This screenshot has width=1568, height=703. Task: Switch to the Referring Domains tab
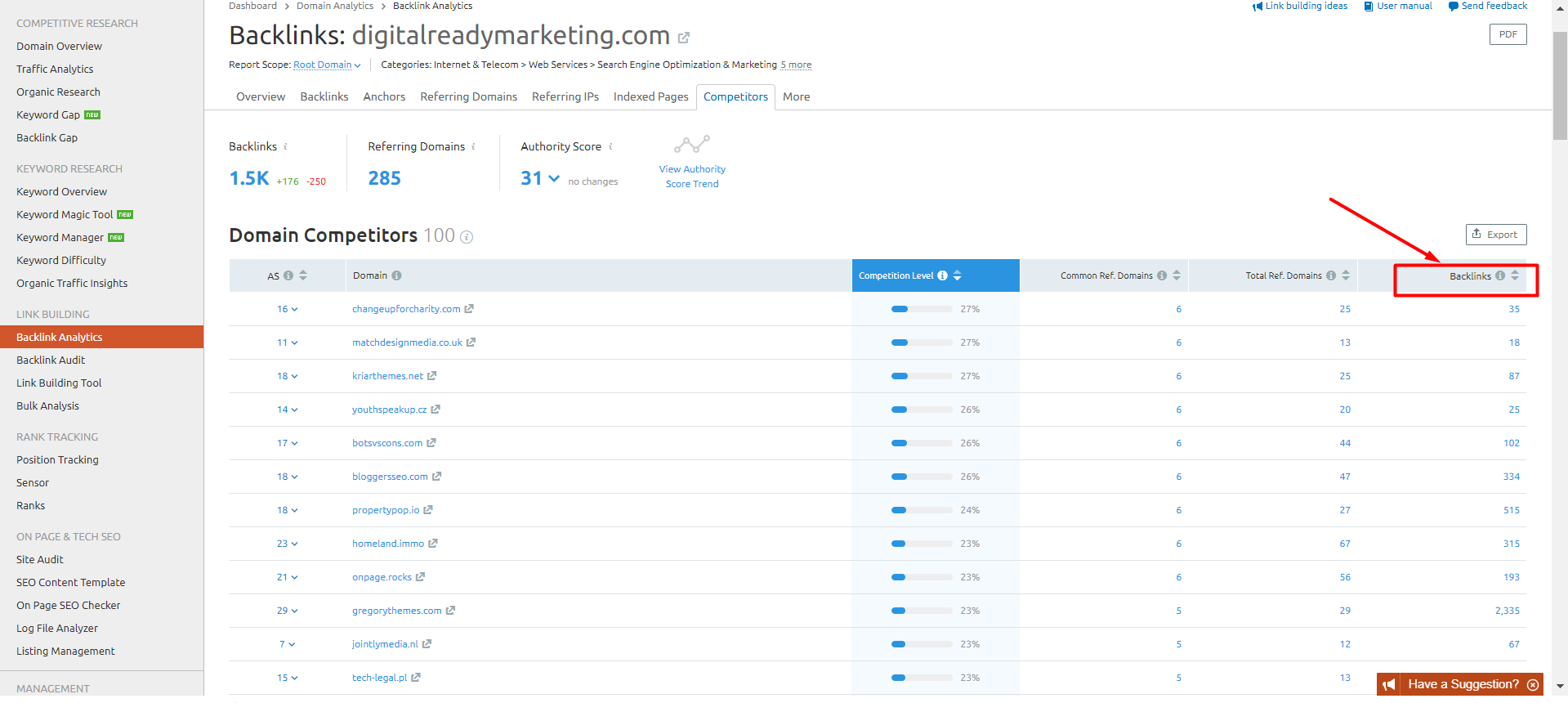coord(468,96)
